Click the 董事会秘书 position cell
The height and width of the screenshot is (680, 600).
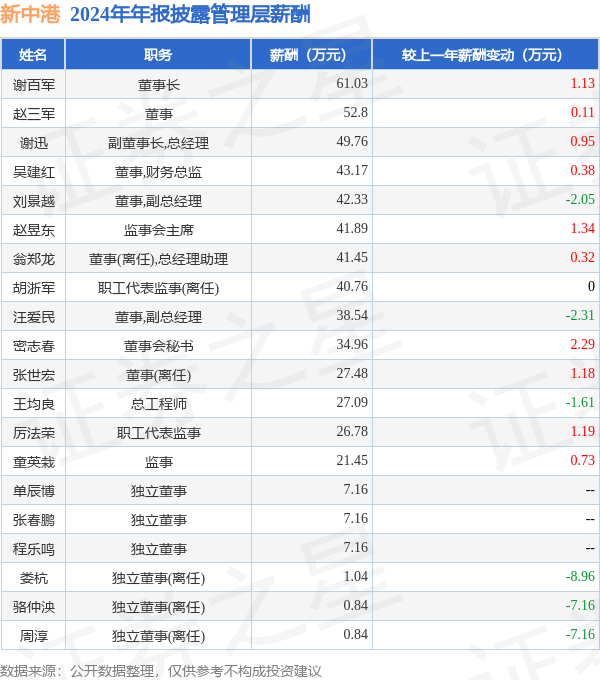coord(159,346)
